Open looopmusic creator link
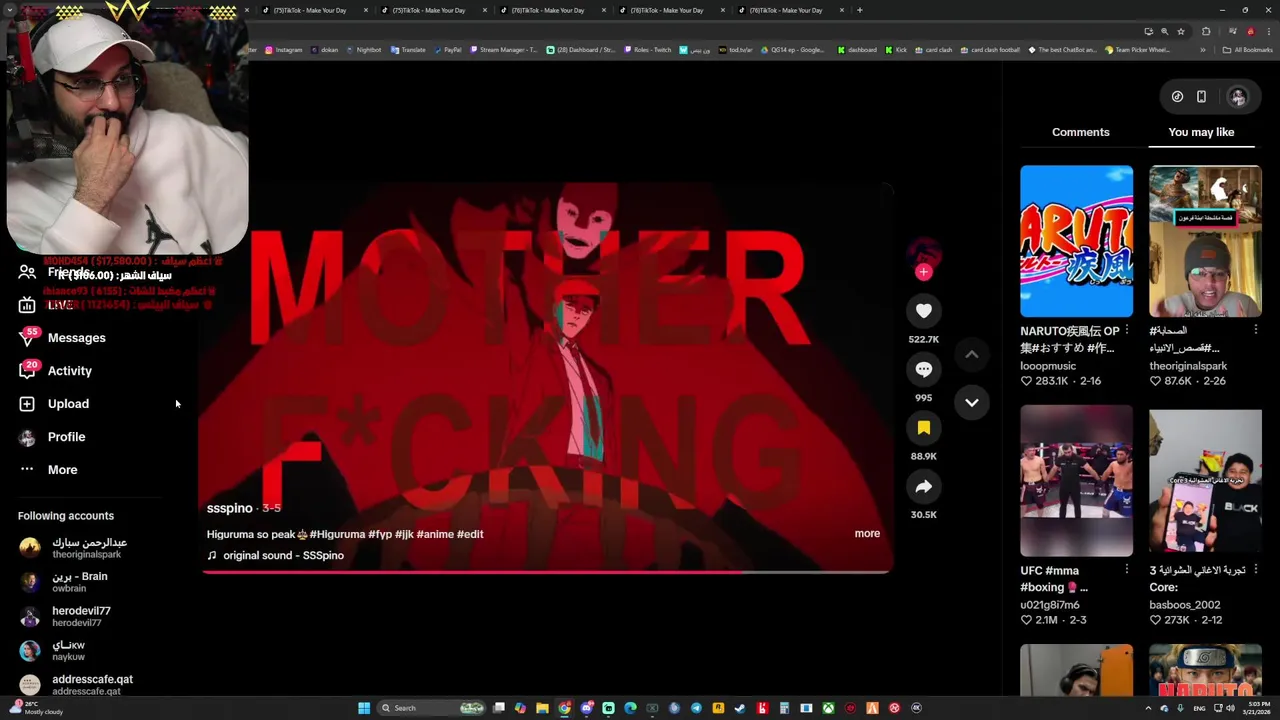 pos(1048,366)
